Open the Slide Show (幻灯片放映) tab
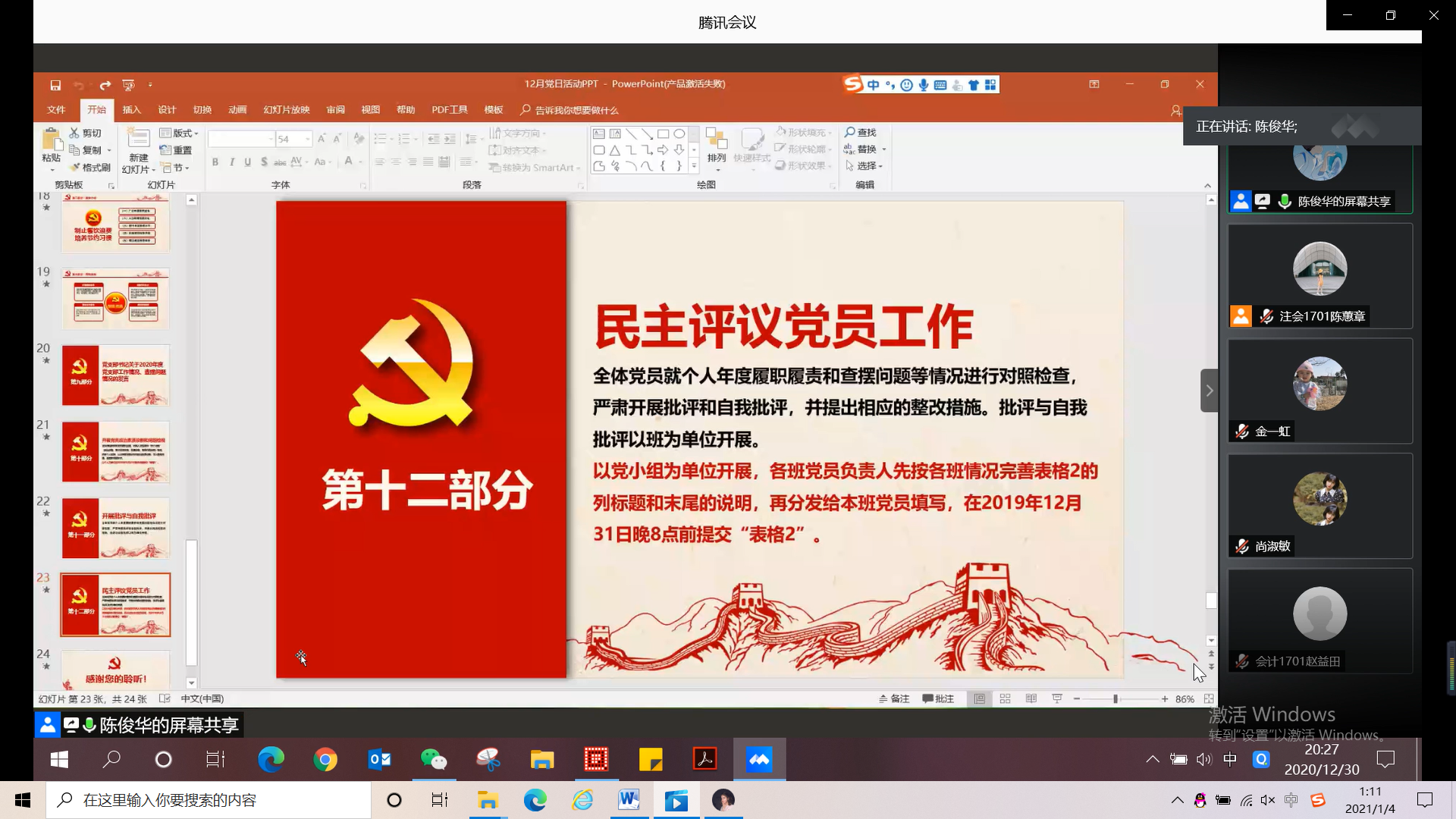The height and width of the screenshot is (819, 1456). pyautogui.click(x=287, y=110)
